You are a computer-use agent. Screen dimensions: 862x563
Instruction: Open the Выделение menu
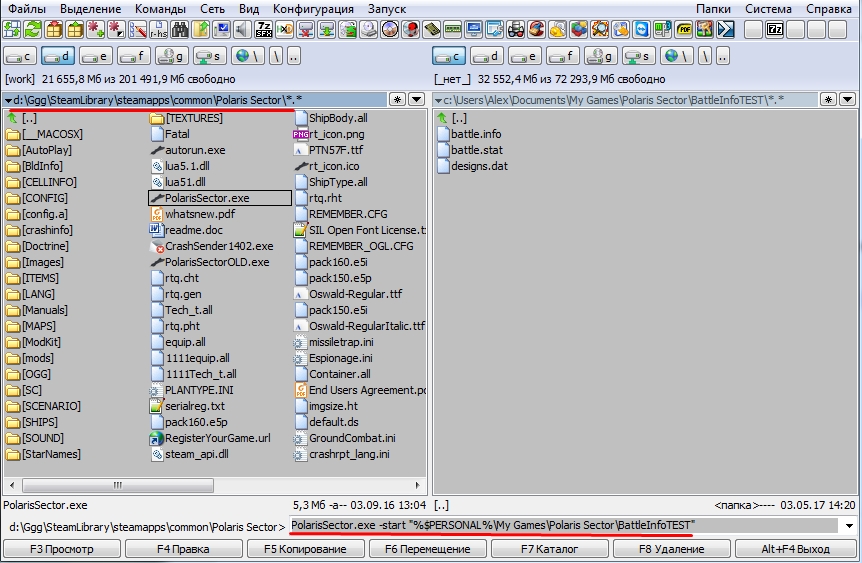[x=91, y=9]
